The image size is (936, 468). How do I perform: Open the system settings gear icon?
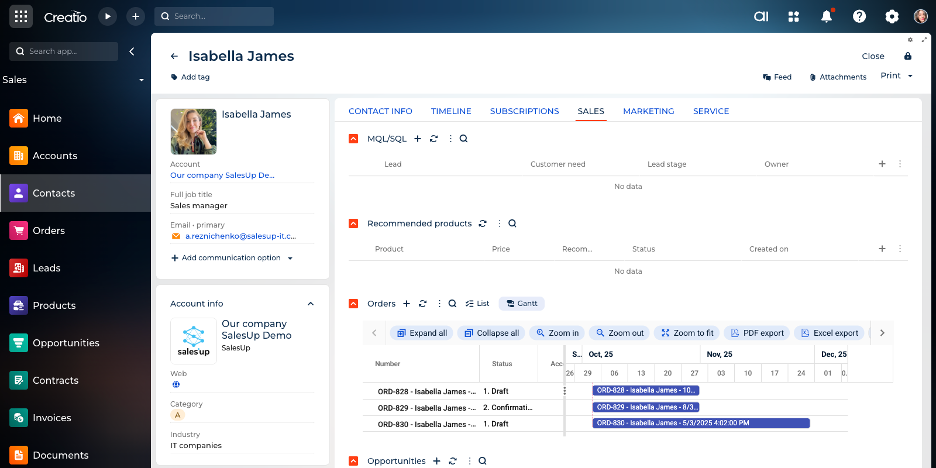tap(891, 16)
